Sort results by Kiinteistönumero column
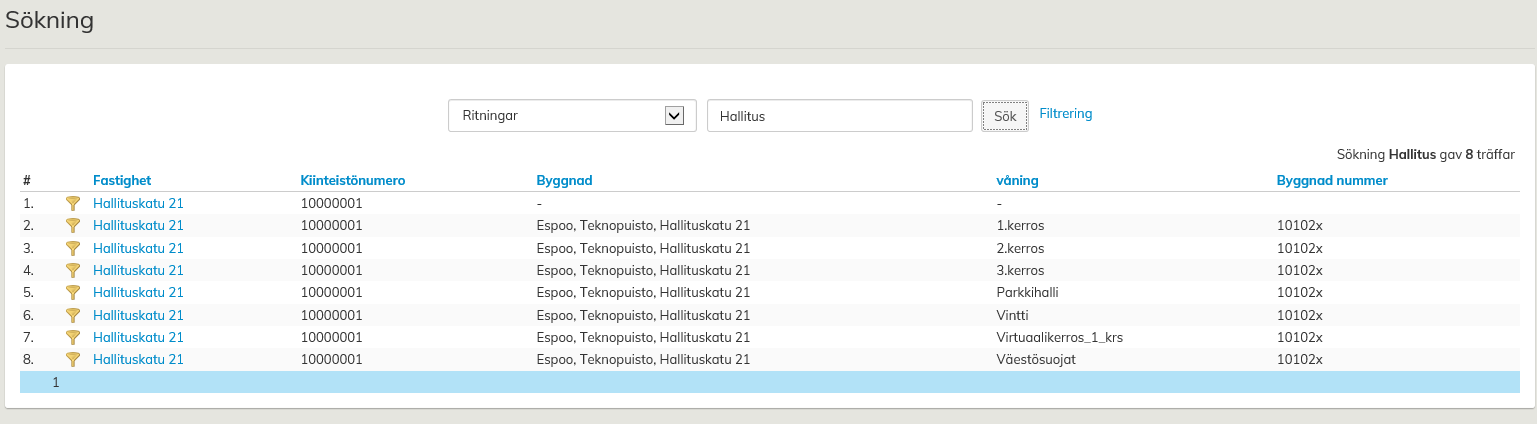1537x424 pixels. pyautogui.click(x=352, y=181)
